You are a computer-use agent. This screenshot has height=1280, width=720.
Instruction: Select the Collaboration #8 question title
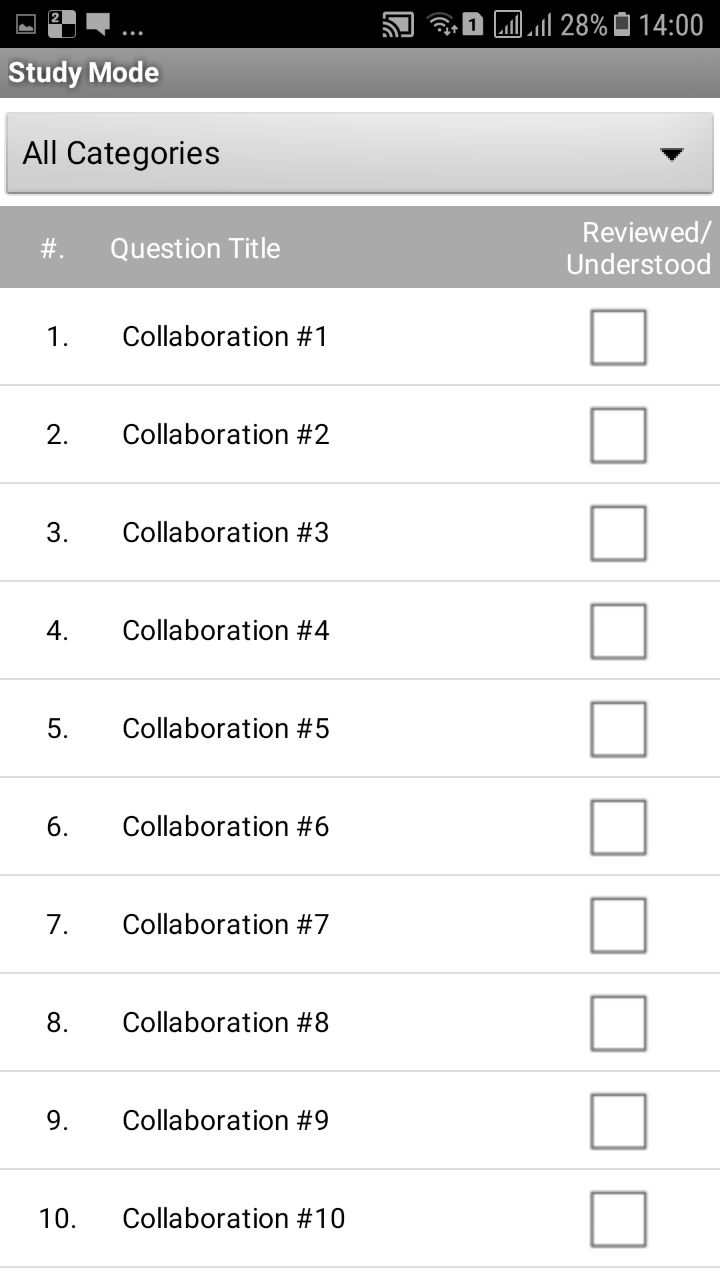225,1023
